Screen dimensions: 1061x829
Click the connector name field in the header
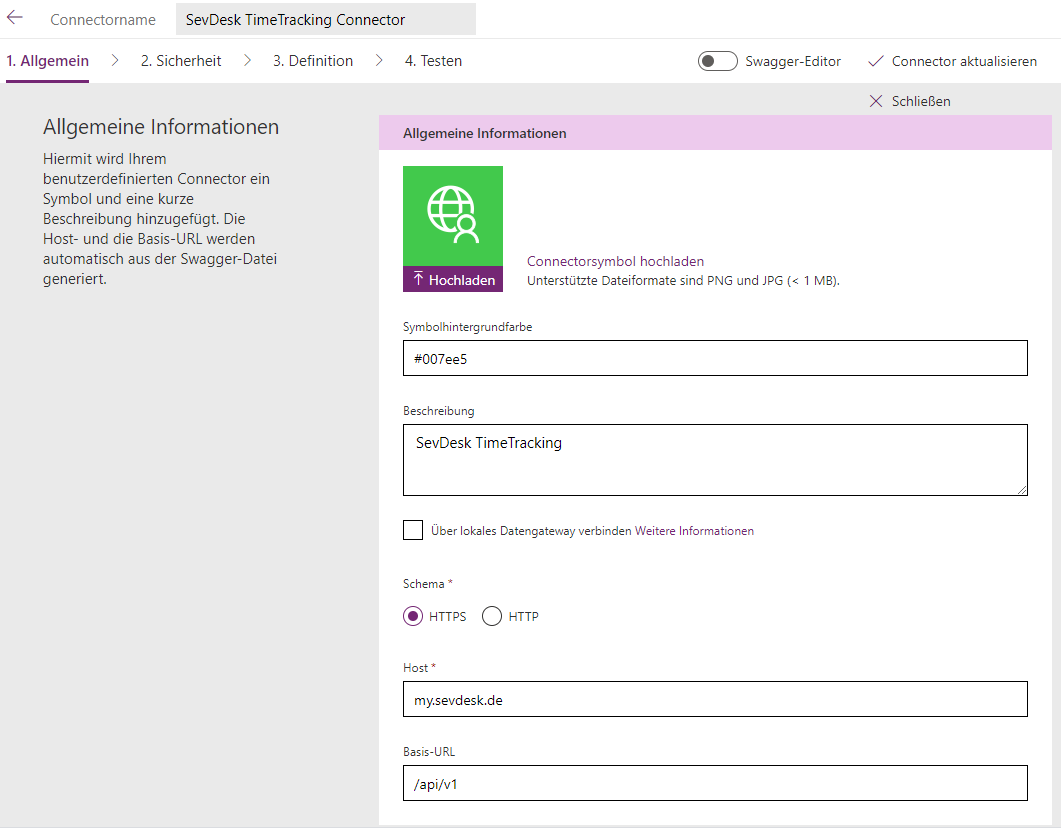pyautogui.click(x=325, y=18)
